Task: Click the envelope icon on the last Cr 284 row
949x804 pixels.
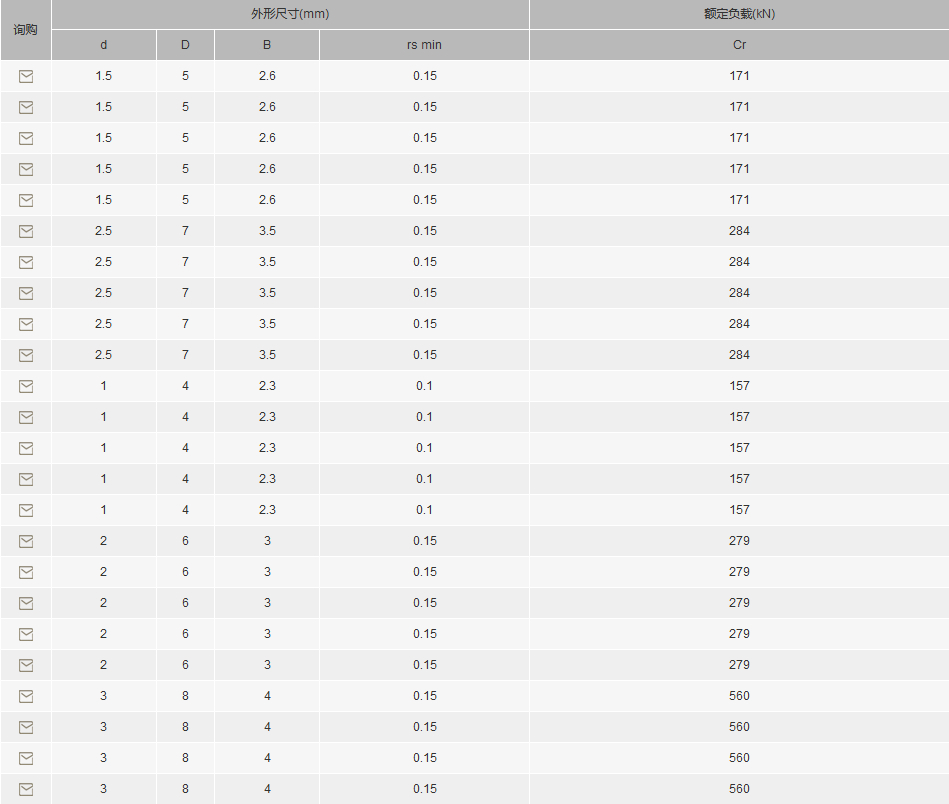Action: [x=26, y=355]
